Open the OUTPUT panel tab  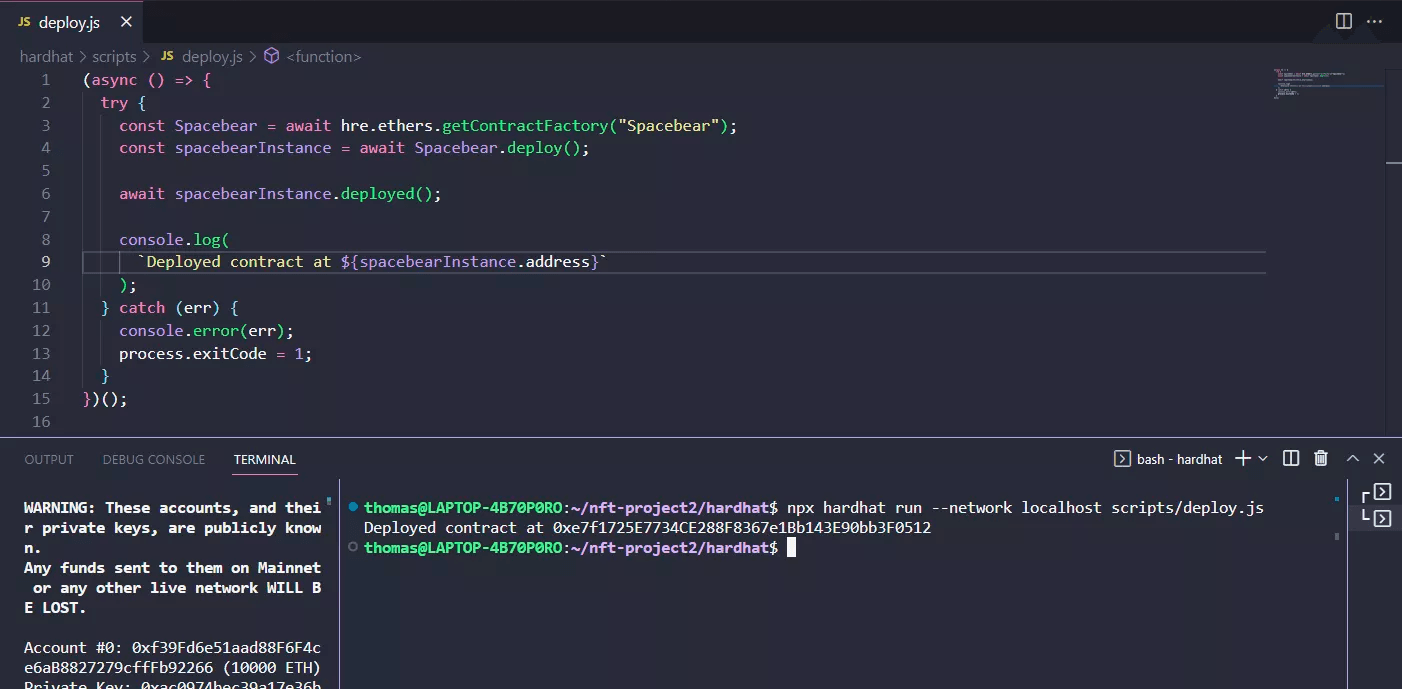click(x=49, y=459)
